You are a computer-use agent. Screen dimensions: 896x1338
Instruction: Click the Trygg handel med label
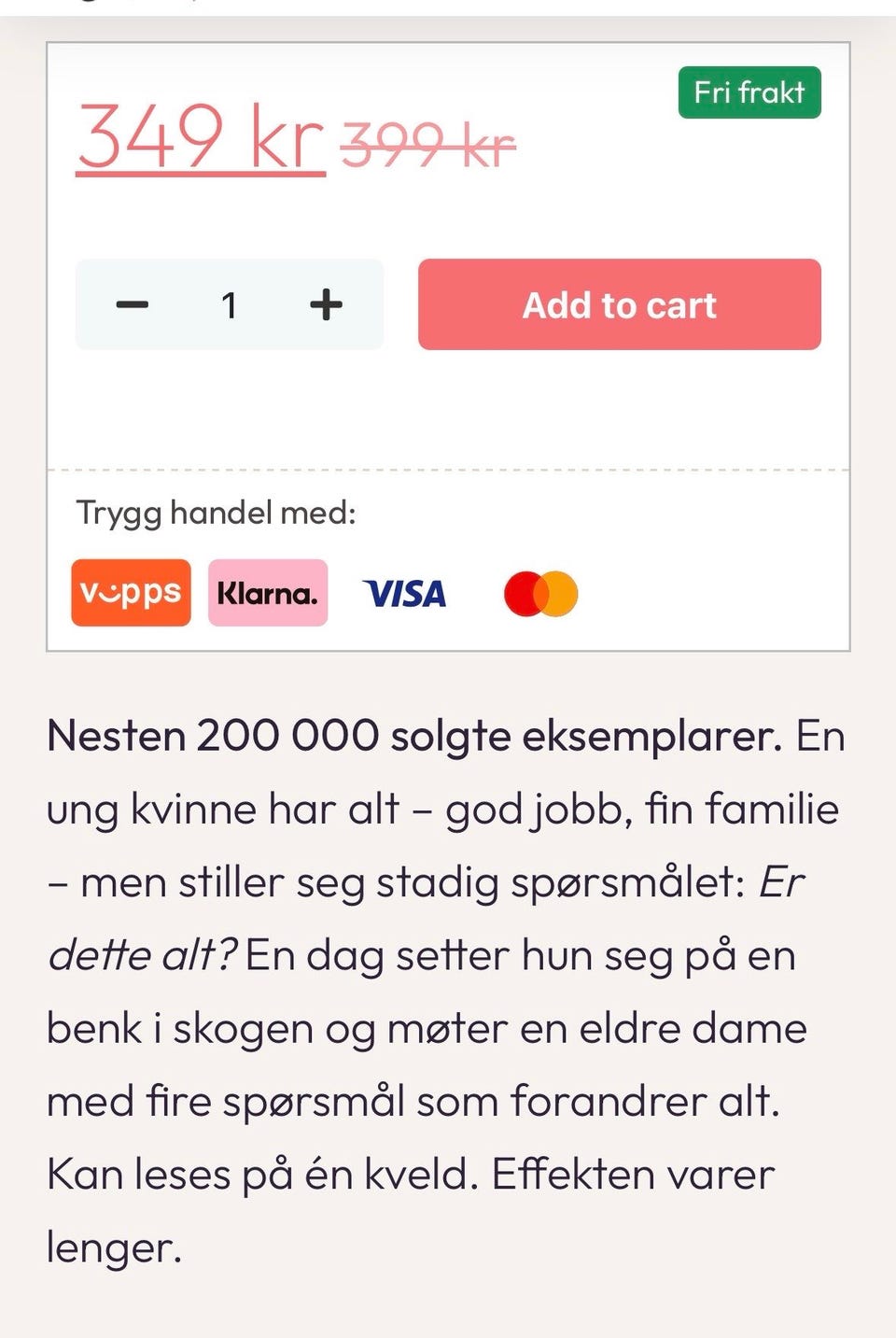tap(216, 513)
